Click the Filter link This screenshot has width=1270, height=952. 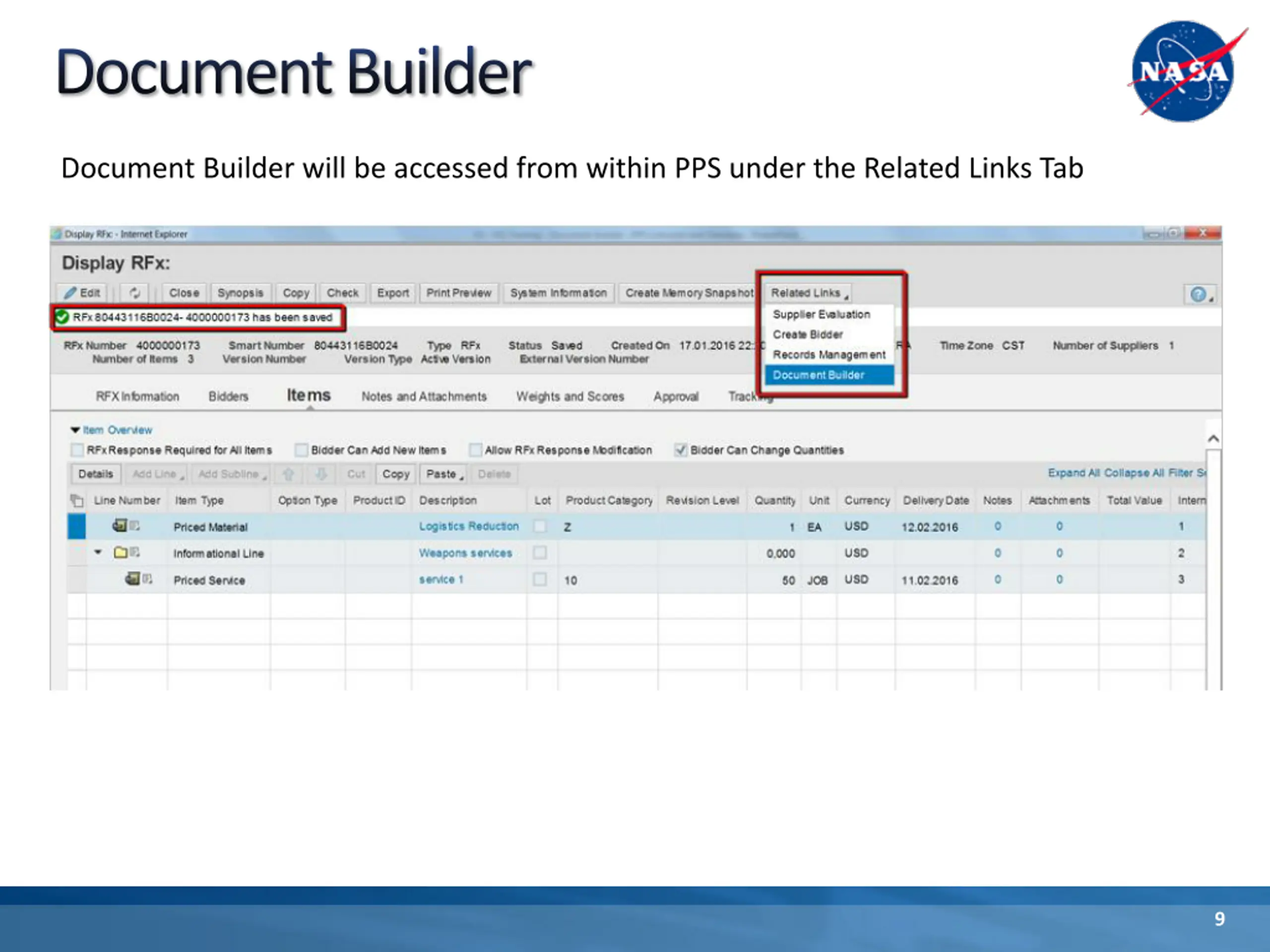pos(1180,473)
